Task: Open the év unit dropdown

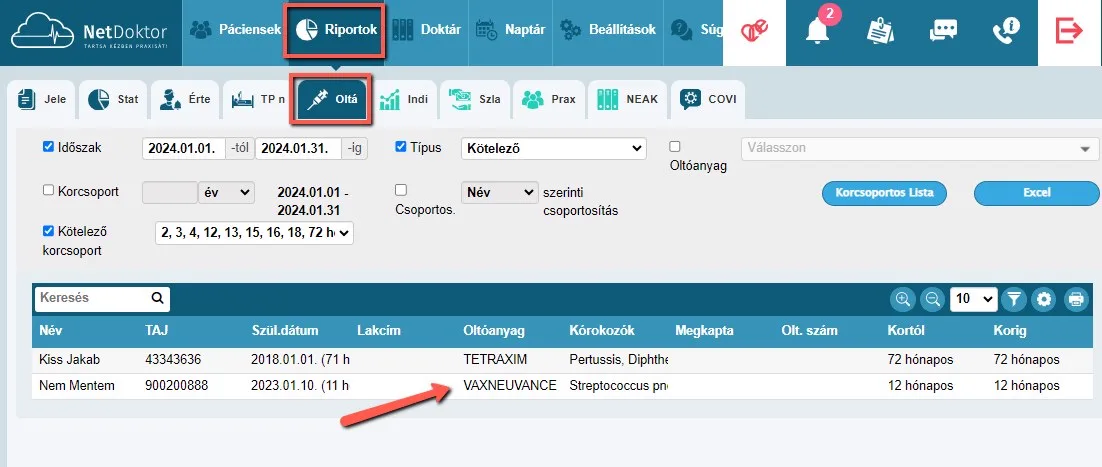Action: pos(226,191)
